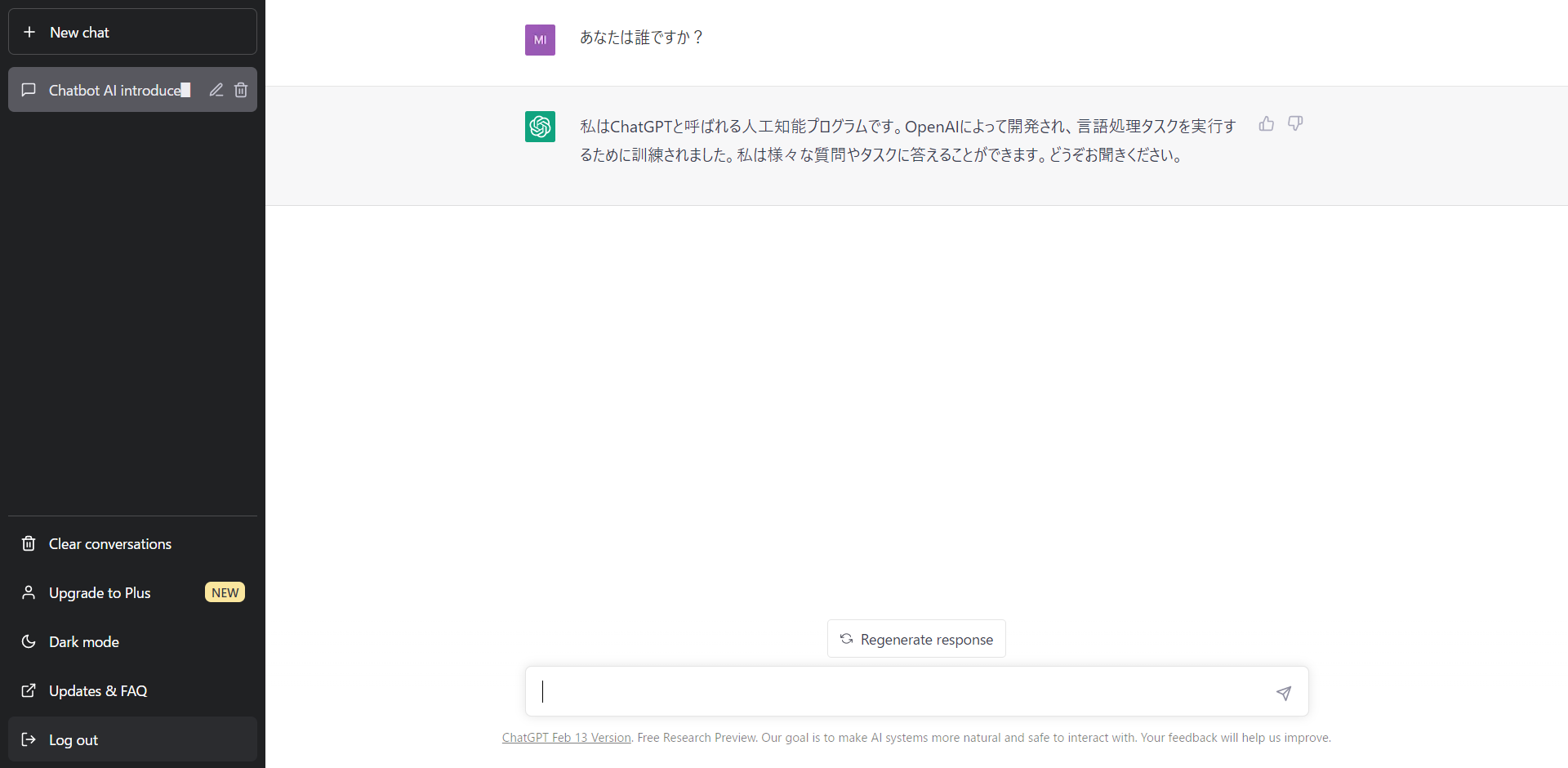Select Clear conversations in sidebar
1568x768 pixels.
[x=109, y=544]
